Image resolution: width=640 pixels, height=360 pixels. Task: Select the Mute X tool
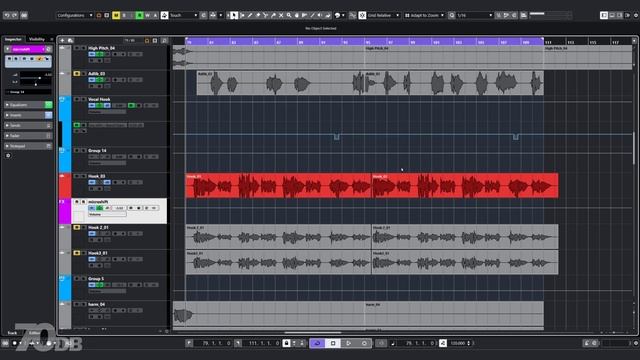[x=281, y=15]
